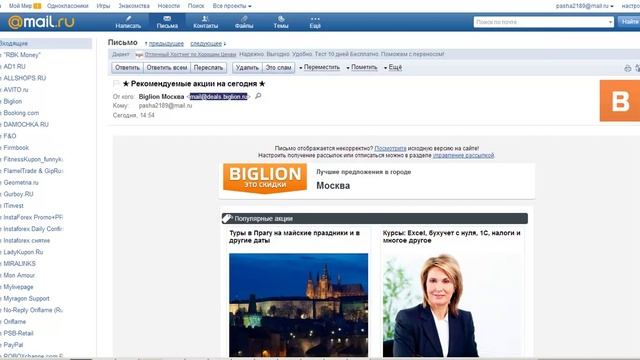Select the "RBK Money" folder
The width and height of the screenshot is (640, 360).
coord(22,55)
